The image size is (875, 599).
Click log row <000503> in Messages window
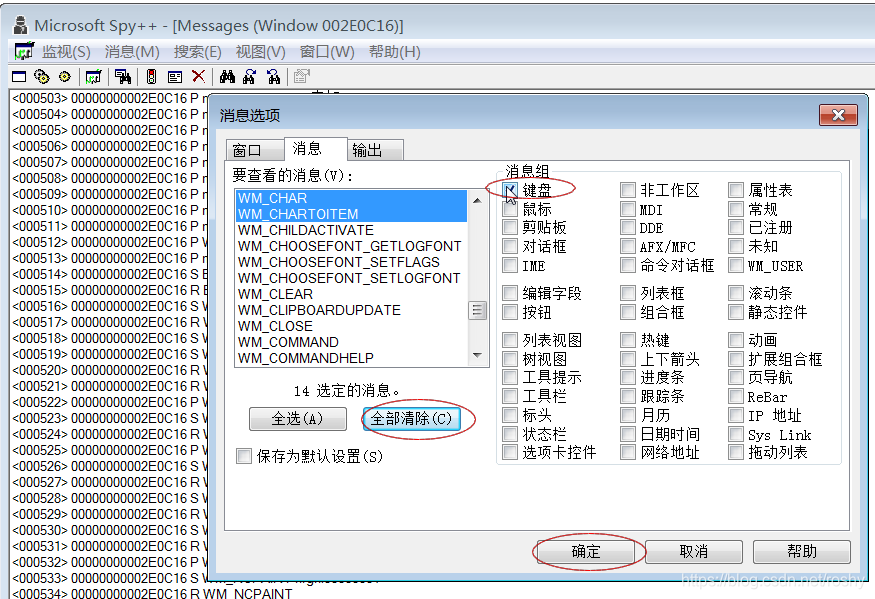point(109,98)
